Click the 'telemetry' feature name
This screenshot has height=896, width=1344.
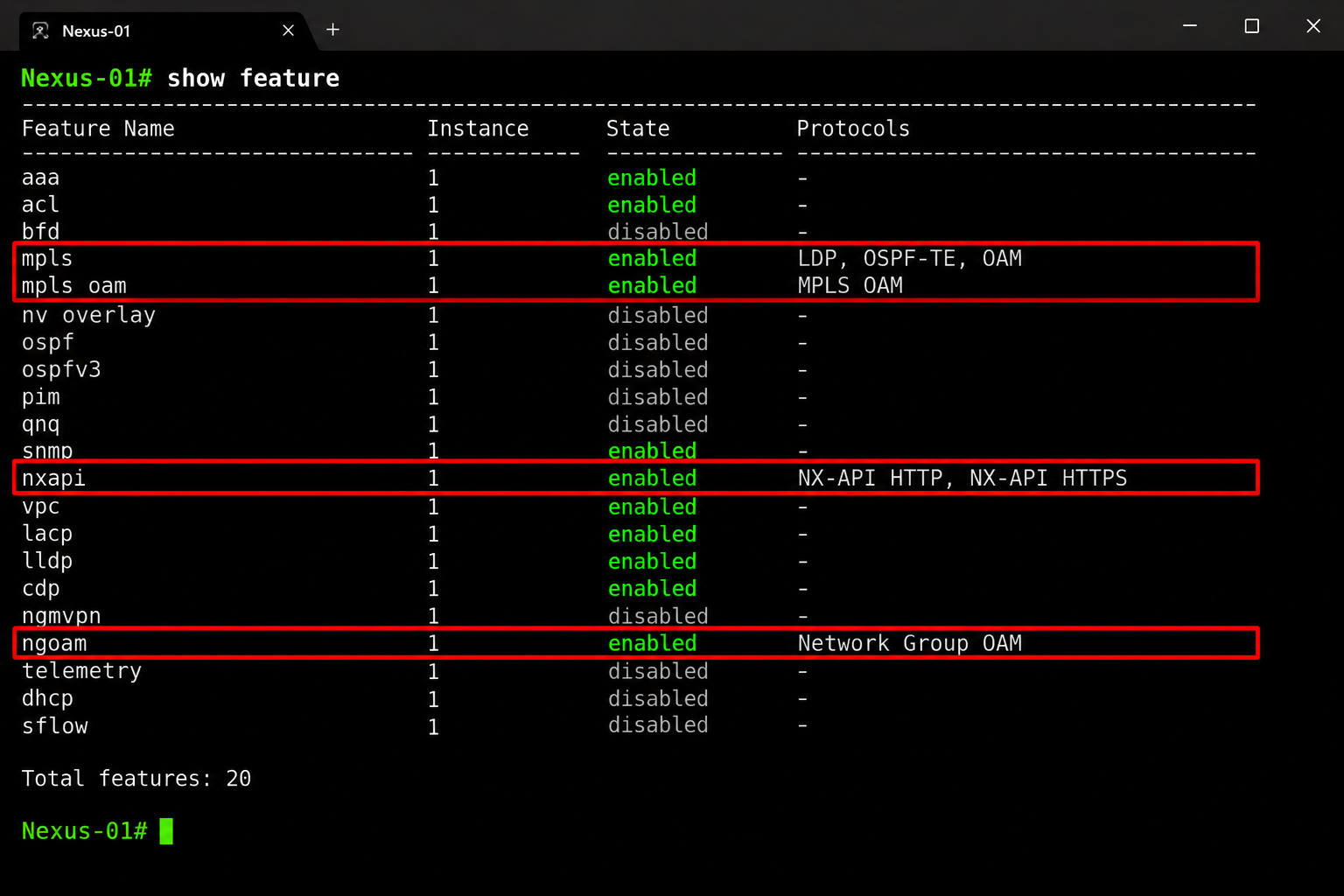tap(81, 671)
